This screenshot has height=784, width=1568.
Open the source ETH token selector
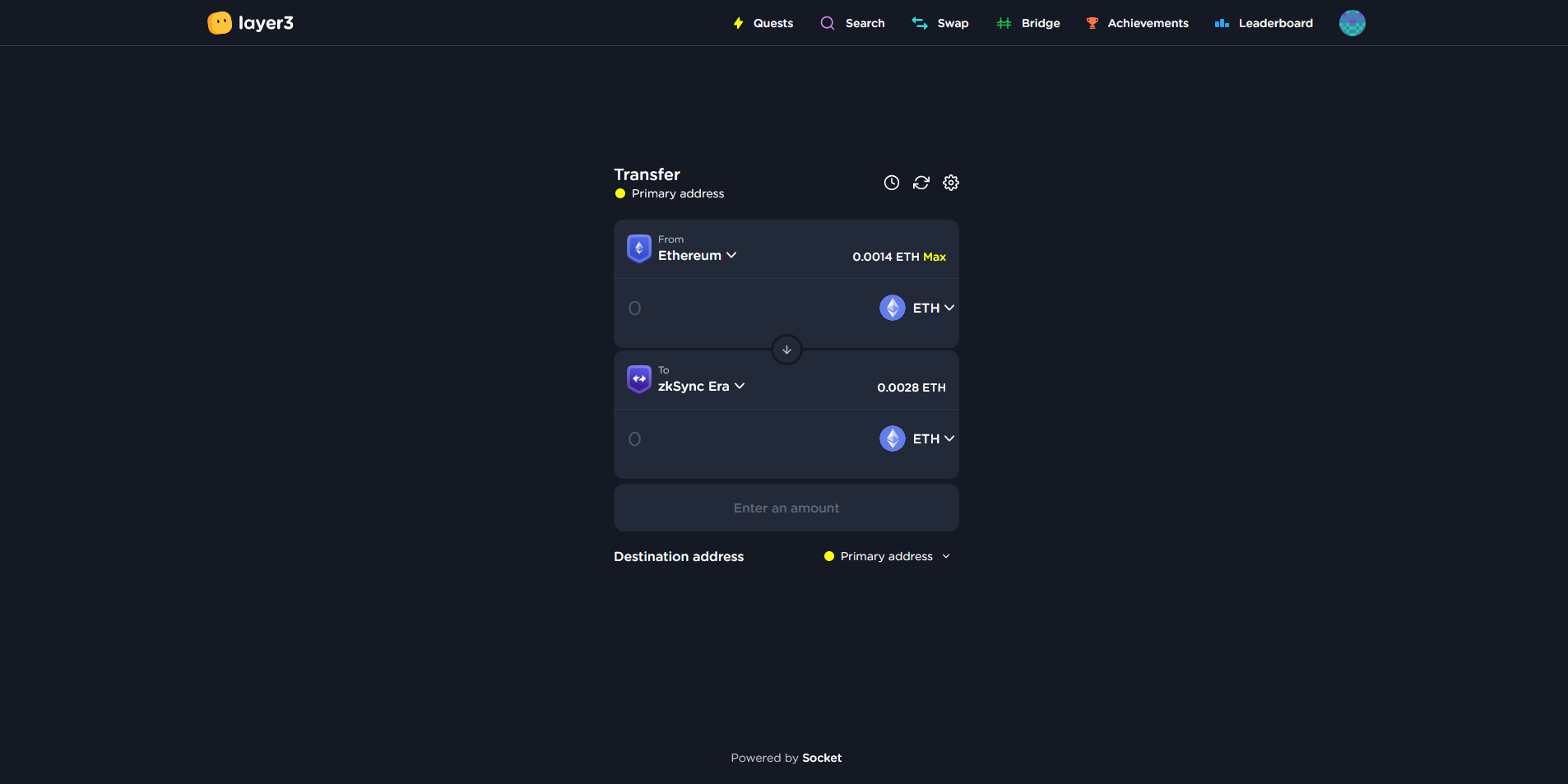(x=917, y=308)
